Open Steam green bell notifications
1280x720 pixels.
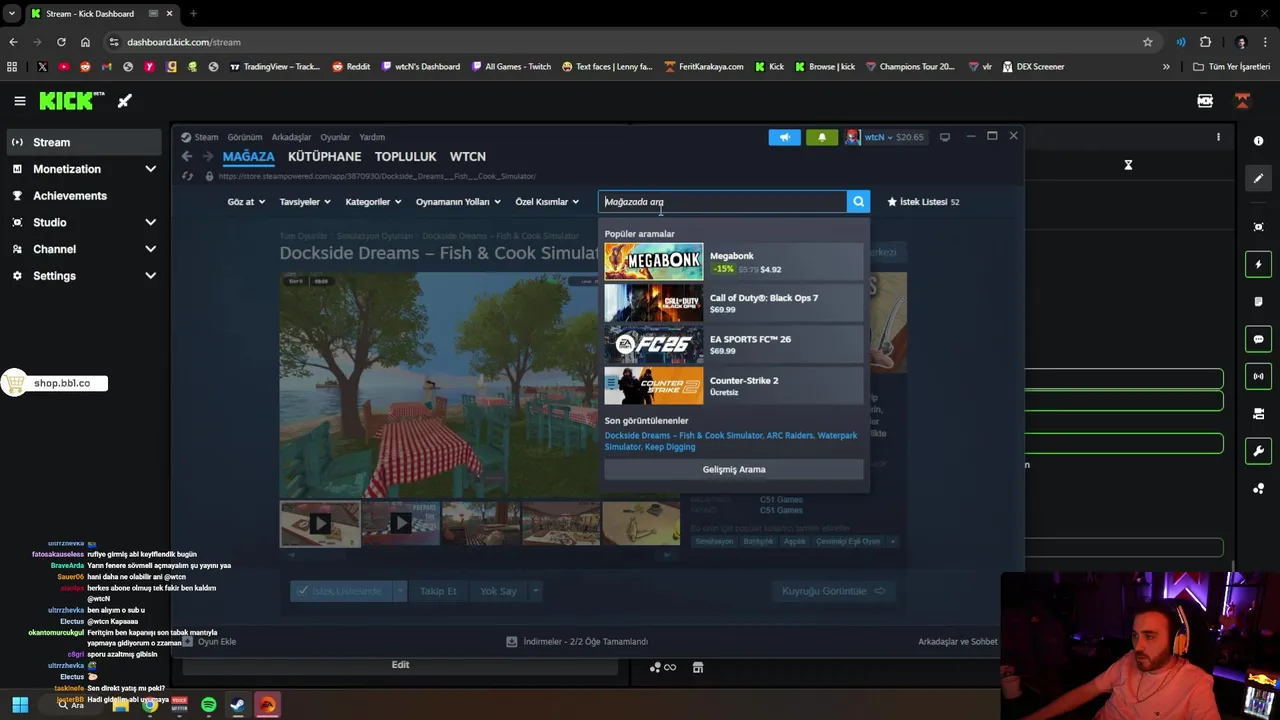pyautogui.click(x=822, y=137)
